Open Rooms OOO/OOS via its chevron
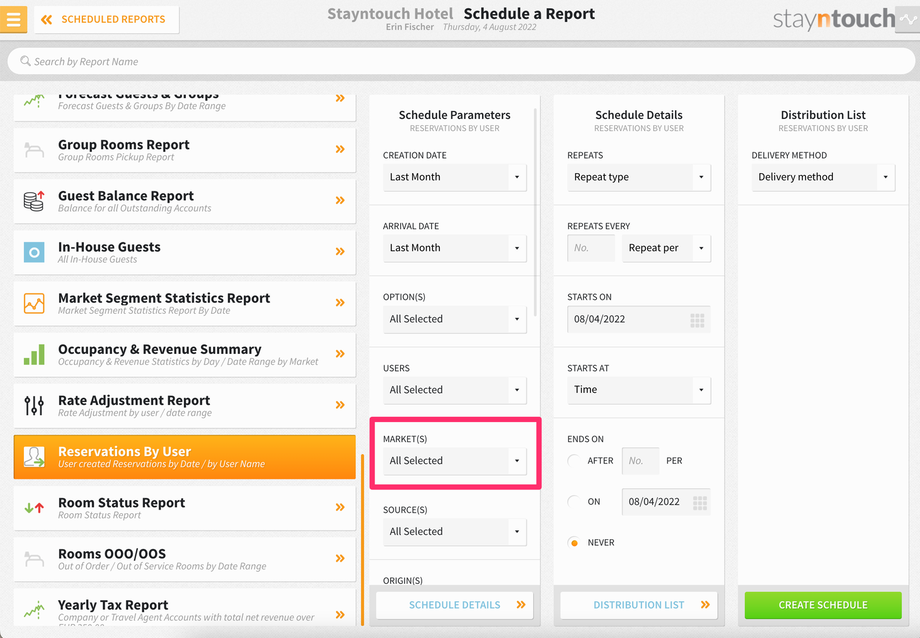The width and height of the screenshot is (920, 638). coord(340,558)
